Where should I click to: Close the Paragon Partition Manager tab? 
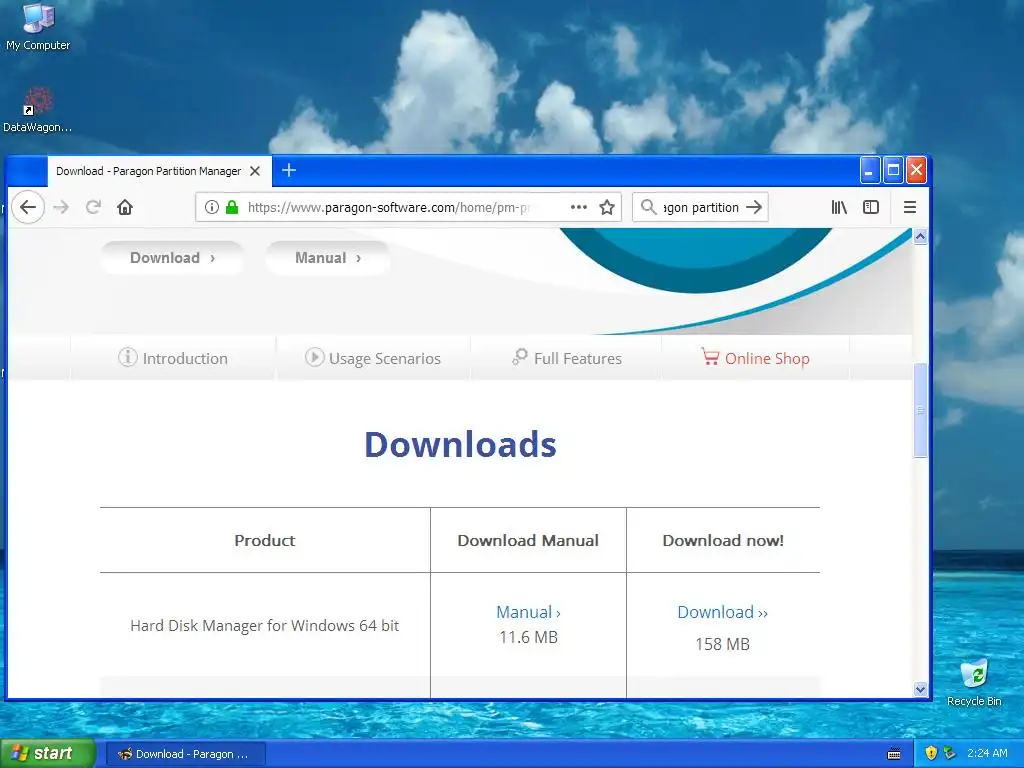click(x=255, y=171)
